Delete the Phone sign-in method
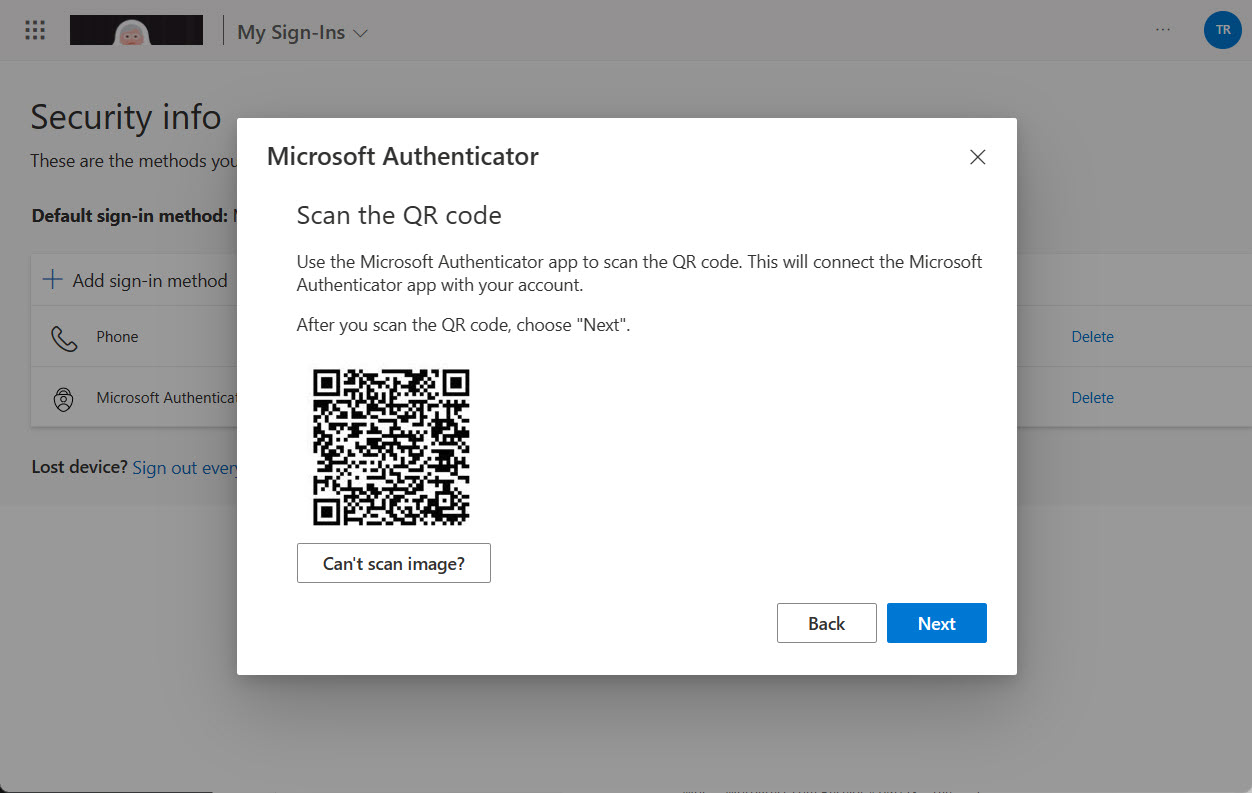Viewport: 1252px width, 793px height. (x=1092, y=337)
